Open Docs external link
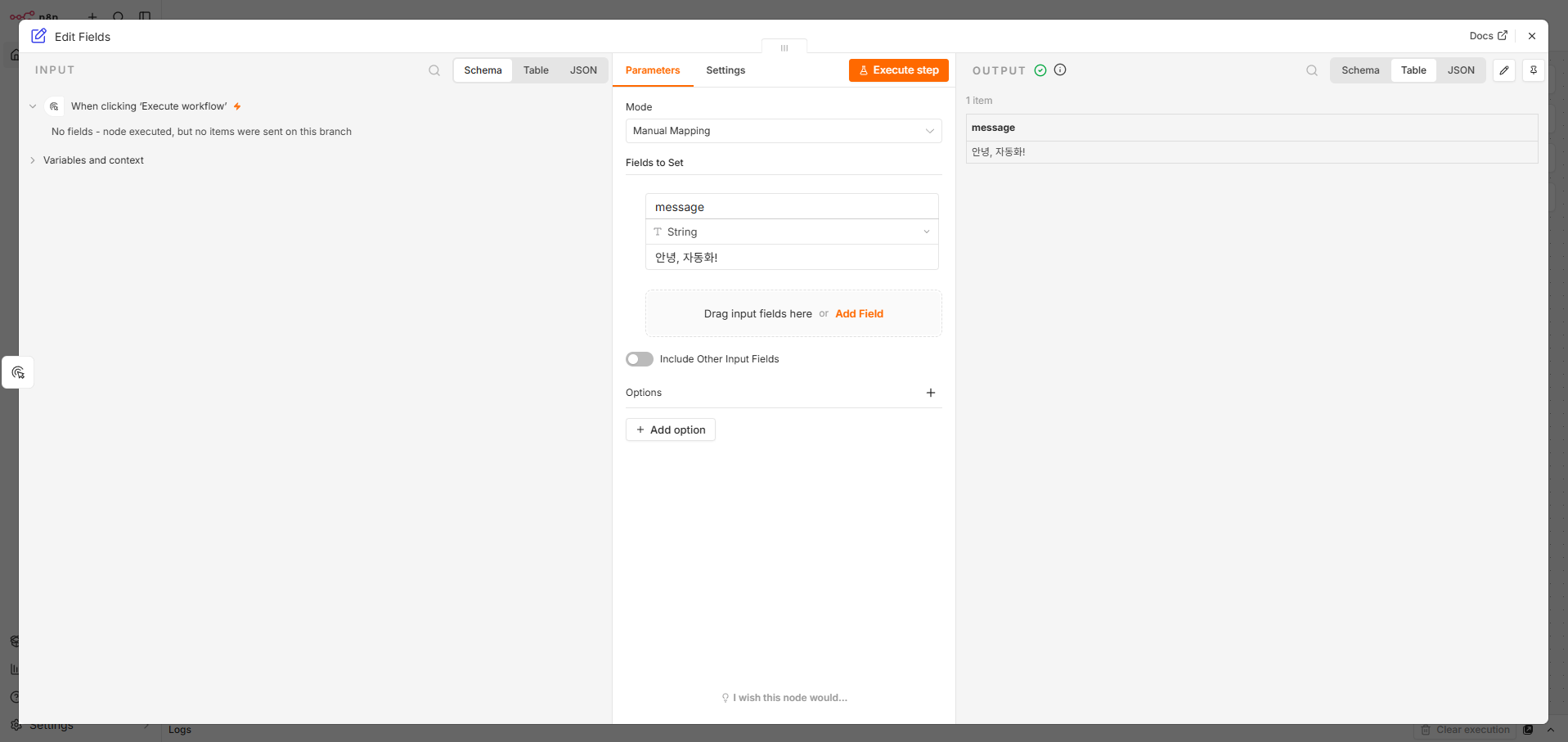1568x742 pixels. click(1488, 36)
